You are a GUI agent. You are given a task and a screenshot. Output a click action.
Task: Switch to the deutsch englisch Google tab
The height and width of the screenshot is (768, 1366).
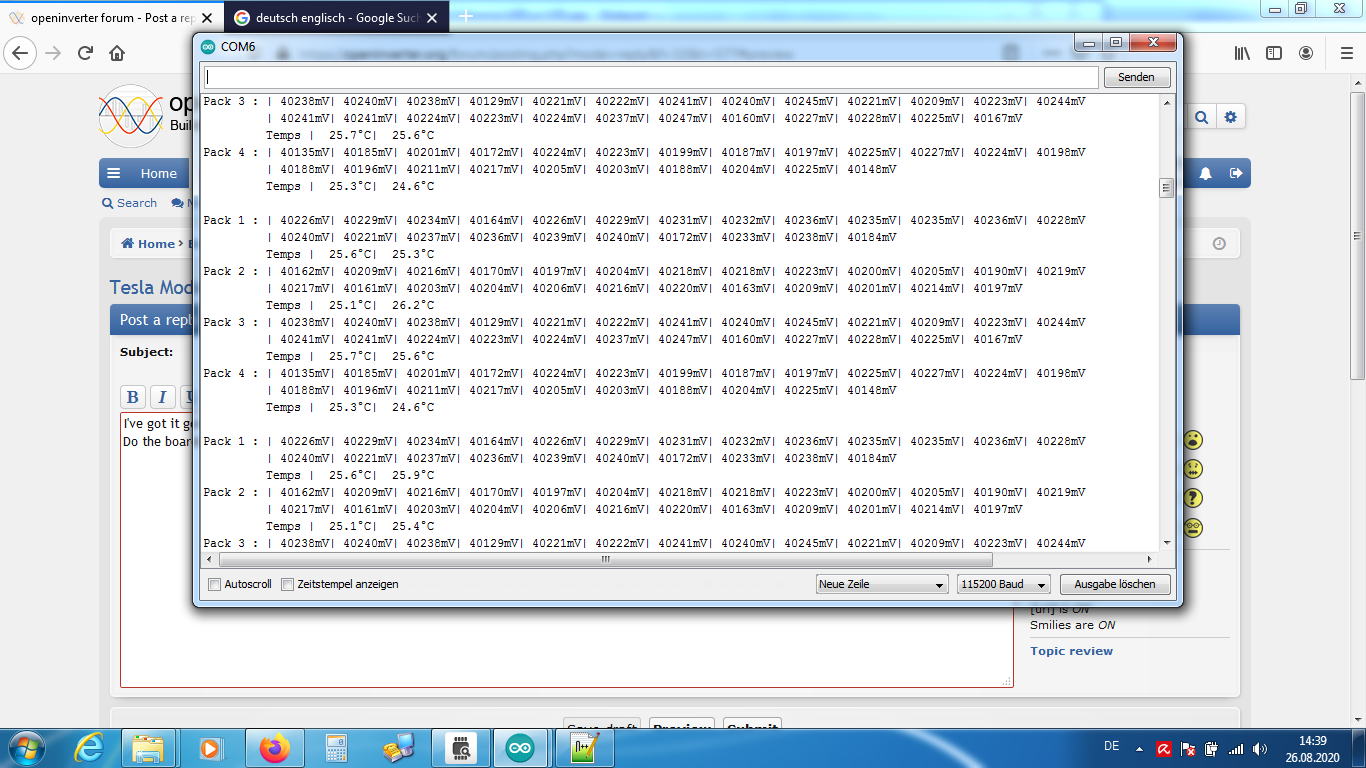pos(335,18)
